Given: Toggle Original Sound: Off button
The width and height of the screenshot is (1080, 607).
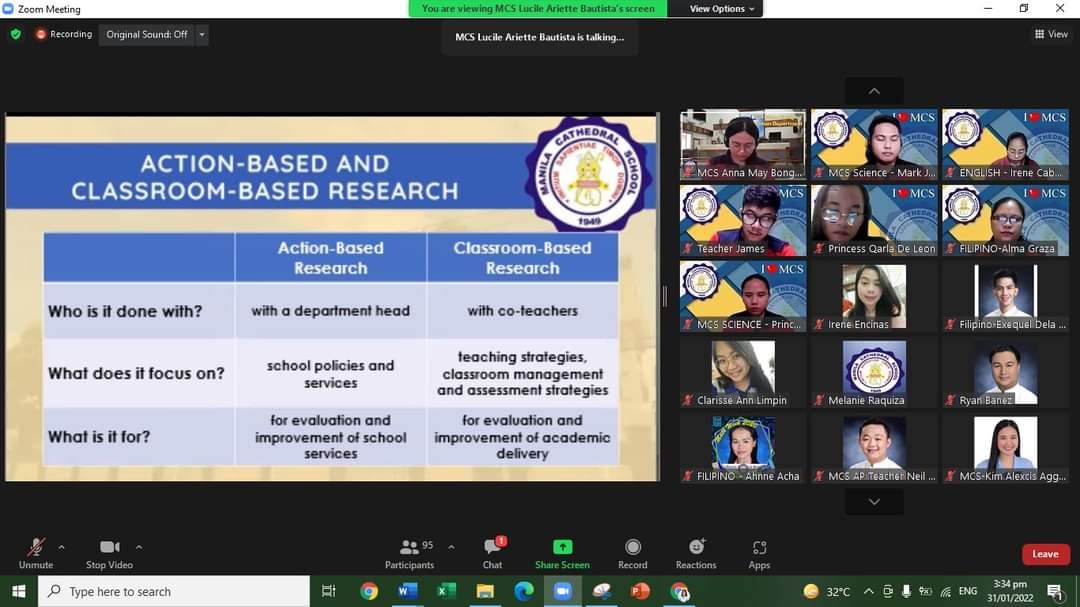Looking at the screenshot, I should (x=146, y=34).
